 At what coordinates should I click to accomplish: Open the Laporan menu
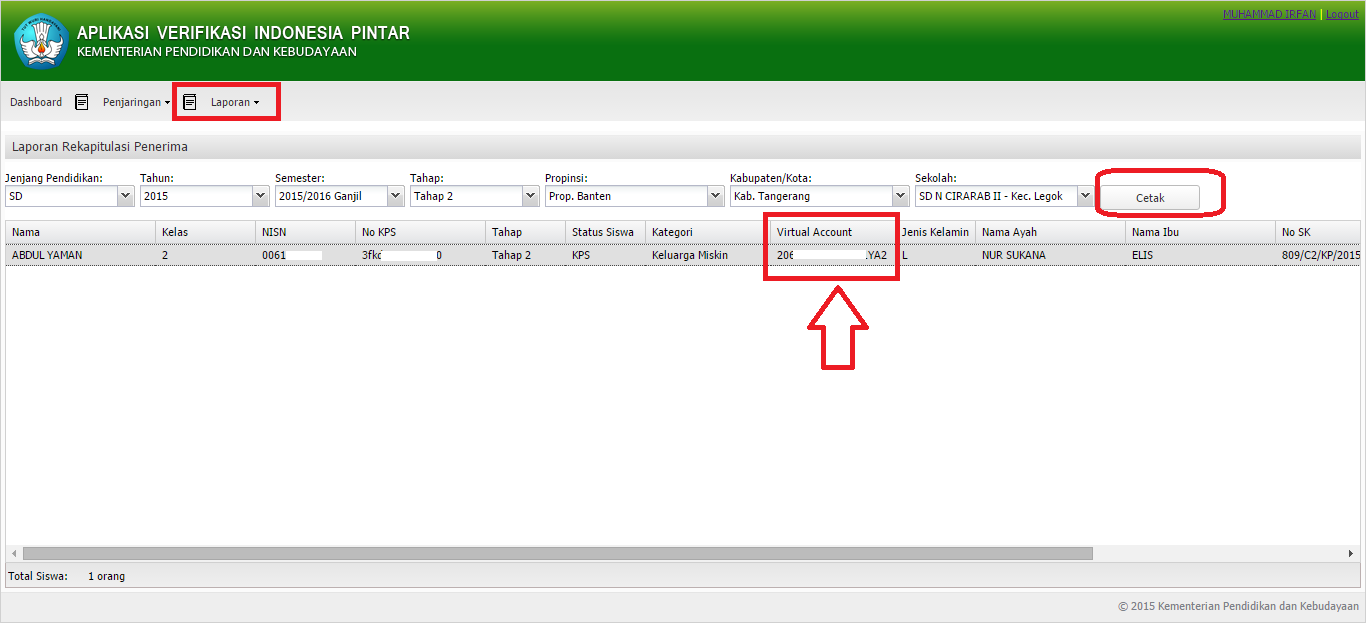tap(233, 101)
